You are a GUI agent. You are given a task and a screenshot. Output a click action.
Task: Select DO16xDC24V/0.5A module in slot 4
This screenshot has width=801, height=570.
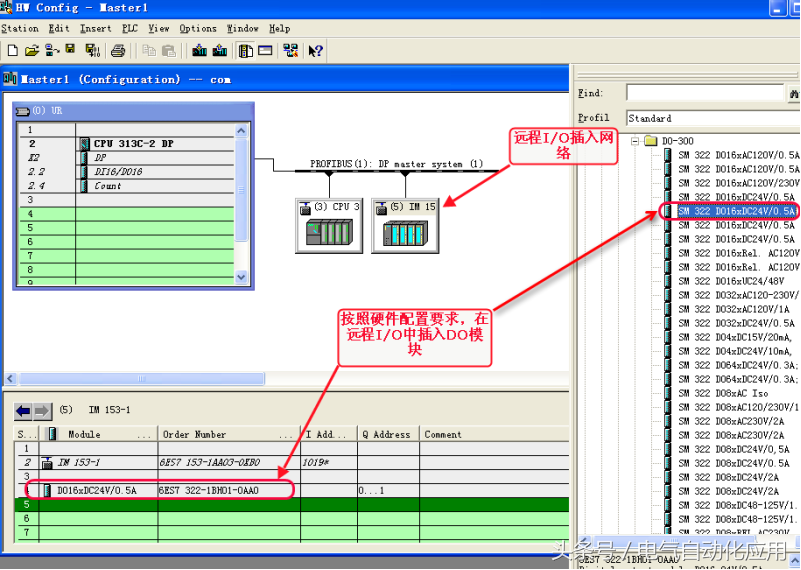[97, 491]
